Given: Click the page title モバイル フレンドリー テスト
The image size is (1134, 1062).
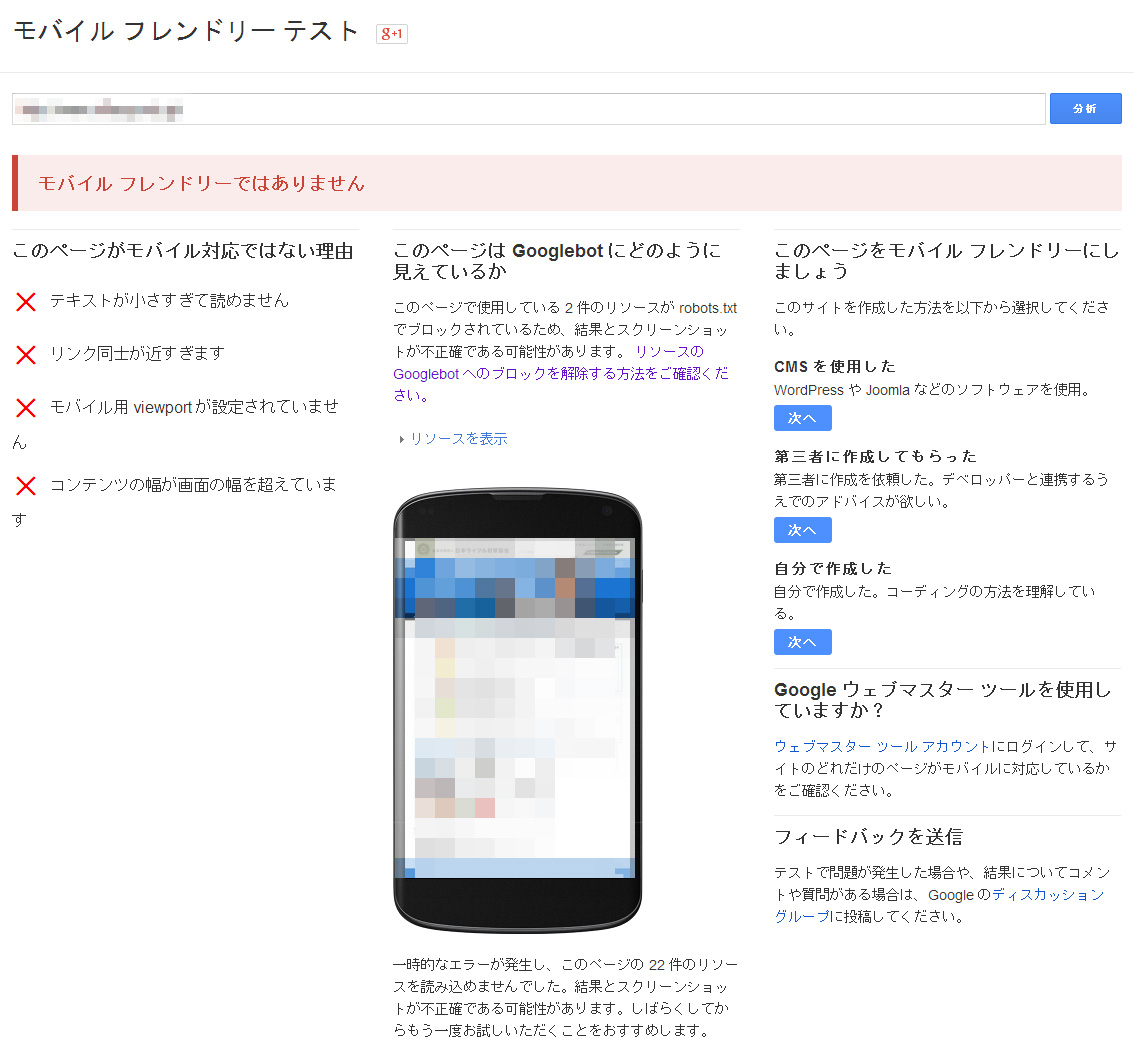Looking at the screenshot, I should pos(187,31).
